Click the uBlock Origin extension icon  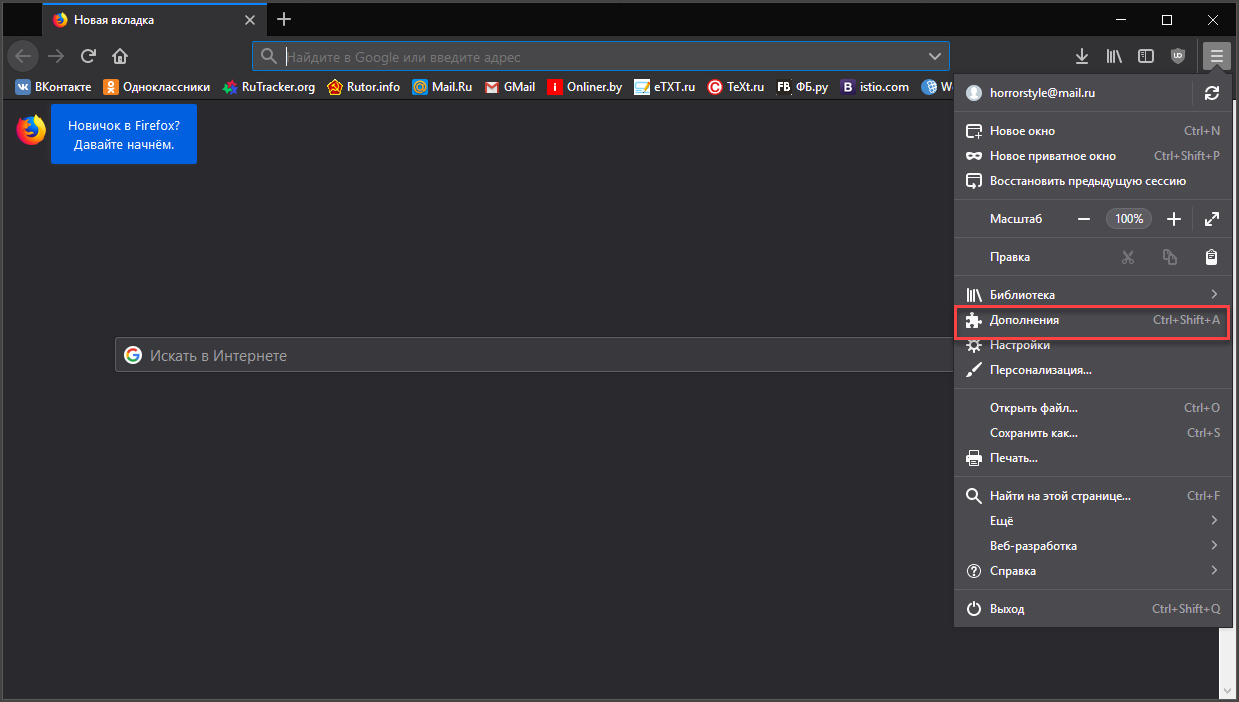[x=1178, y=56]
